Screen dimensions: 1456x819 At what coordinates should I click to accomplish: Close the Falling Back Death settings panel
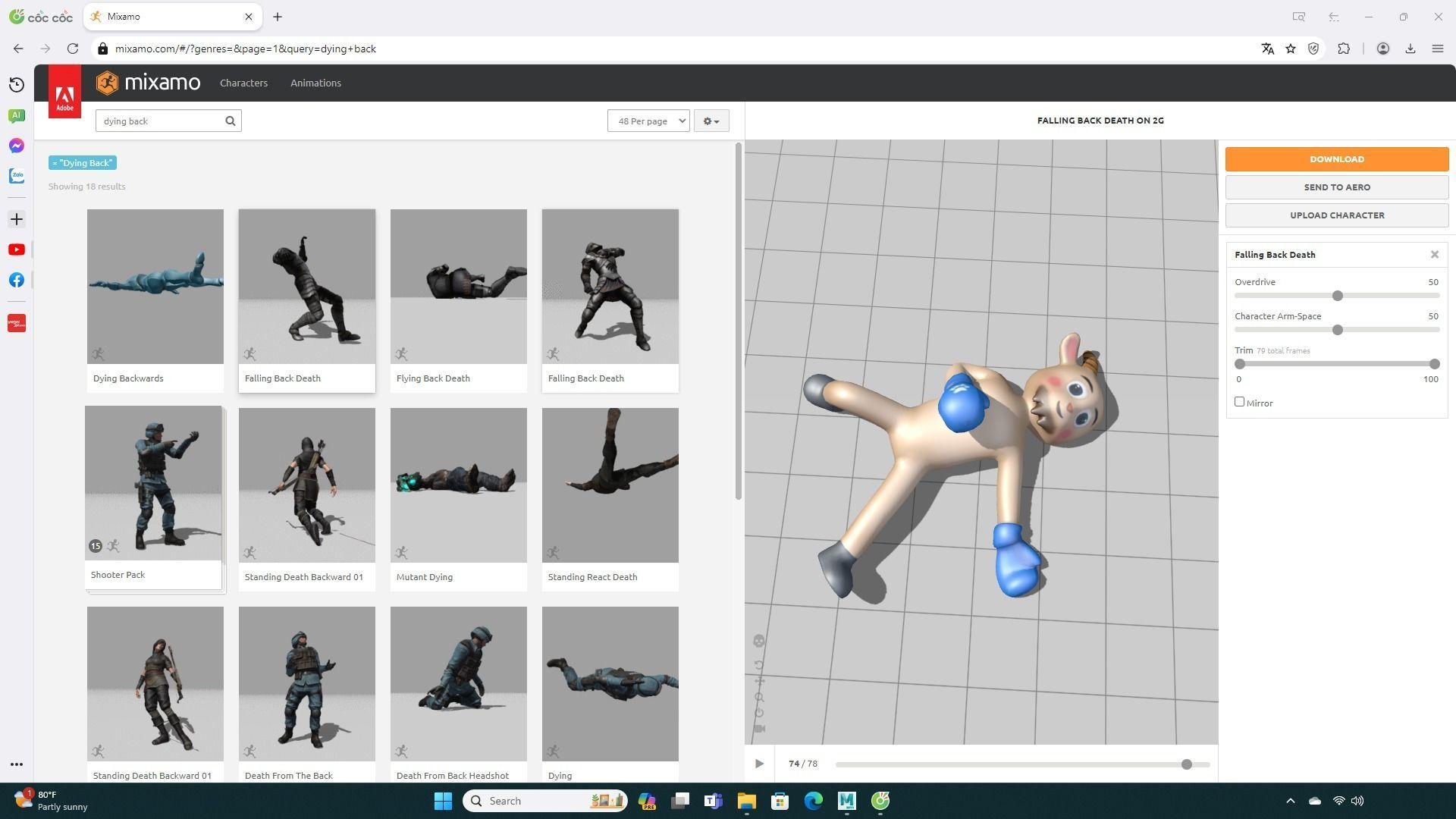[x=1435, y=255]
